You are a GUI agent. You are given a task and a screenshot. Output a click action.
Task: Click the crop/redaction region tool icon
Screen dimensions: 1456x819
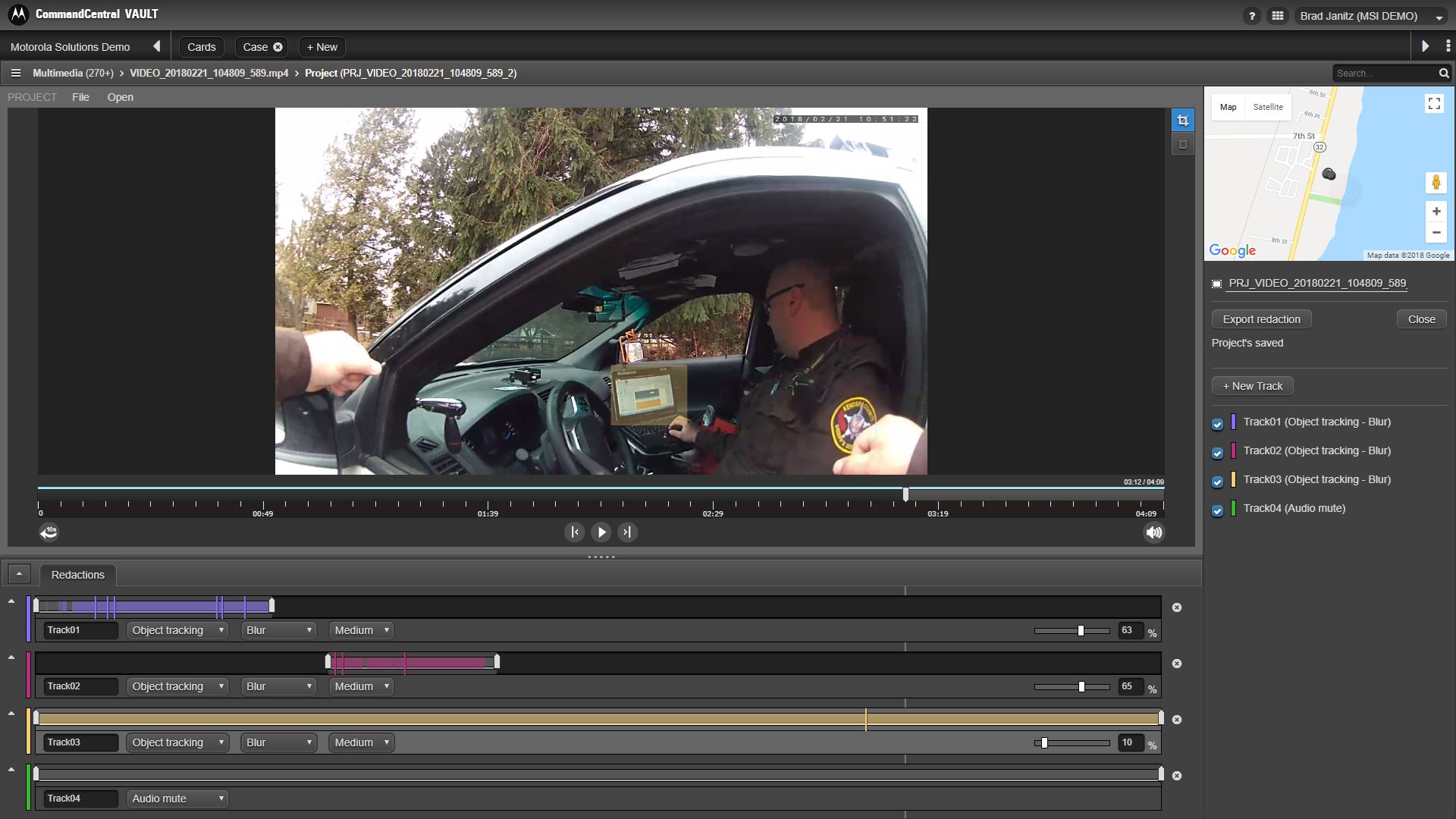point(1182,121)
